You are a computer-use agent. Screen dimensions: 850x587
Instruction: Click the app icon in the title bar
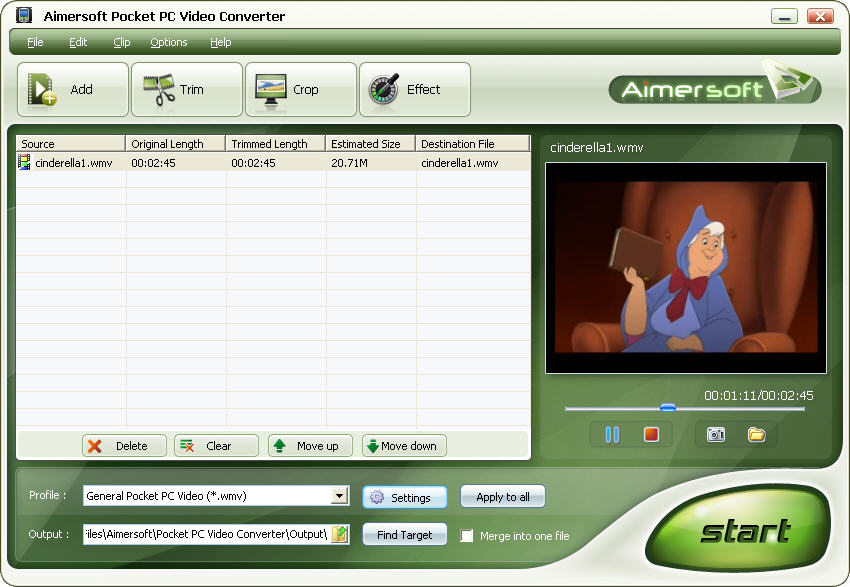click(24, 16)
